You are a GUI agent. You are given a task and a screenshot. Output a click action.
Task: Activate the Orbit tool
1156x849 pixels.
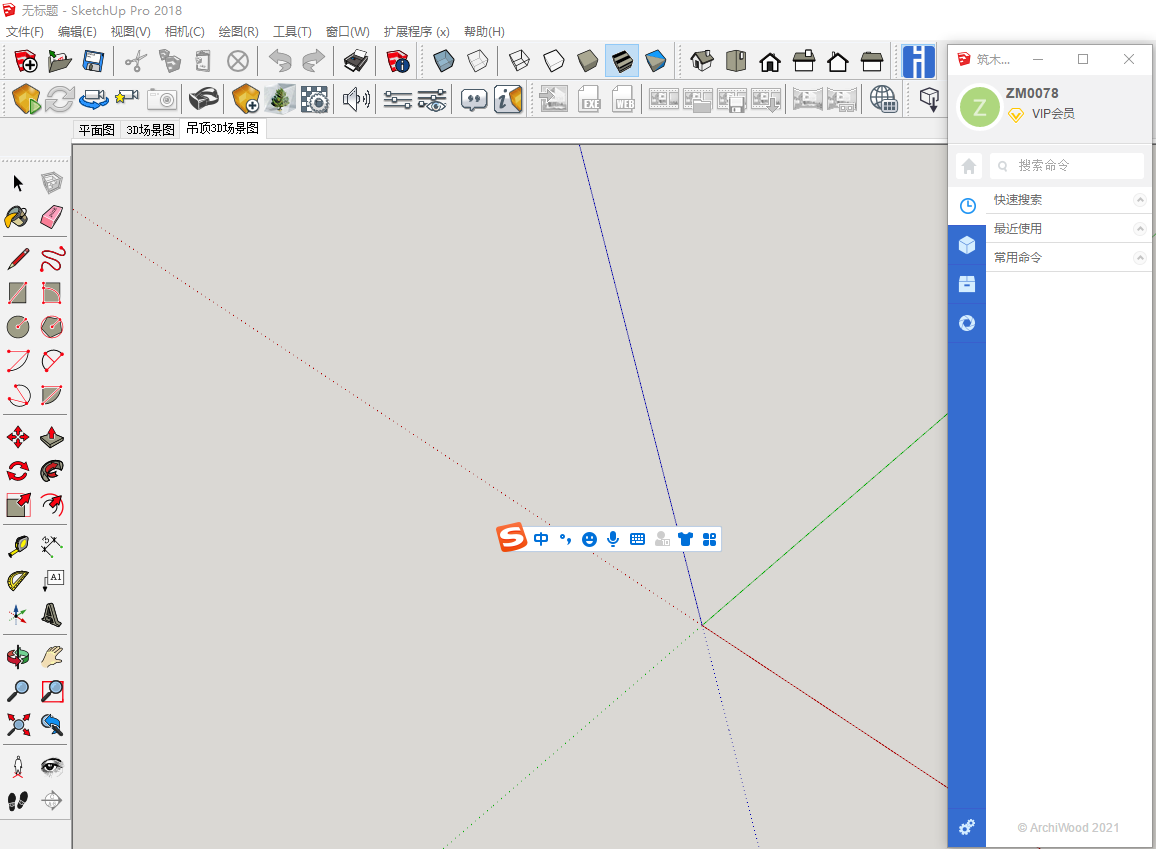tap(18, 656)
